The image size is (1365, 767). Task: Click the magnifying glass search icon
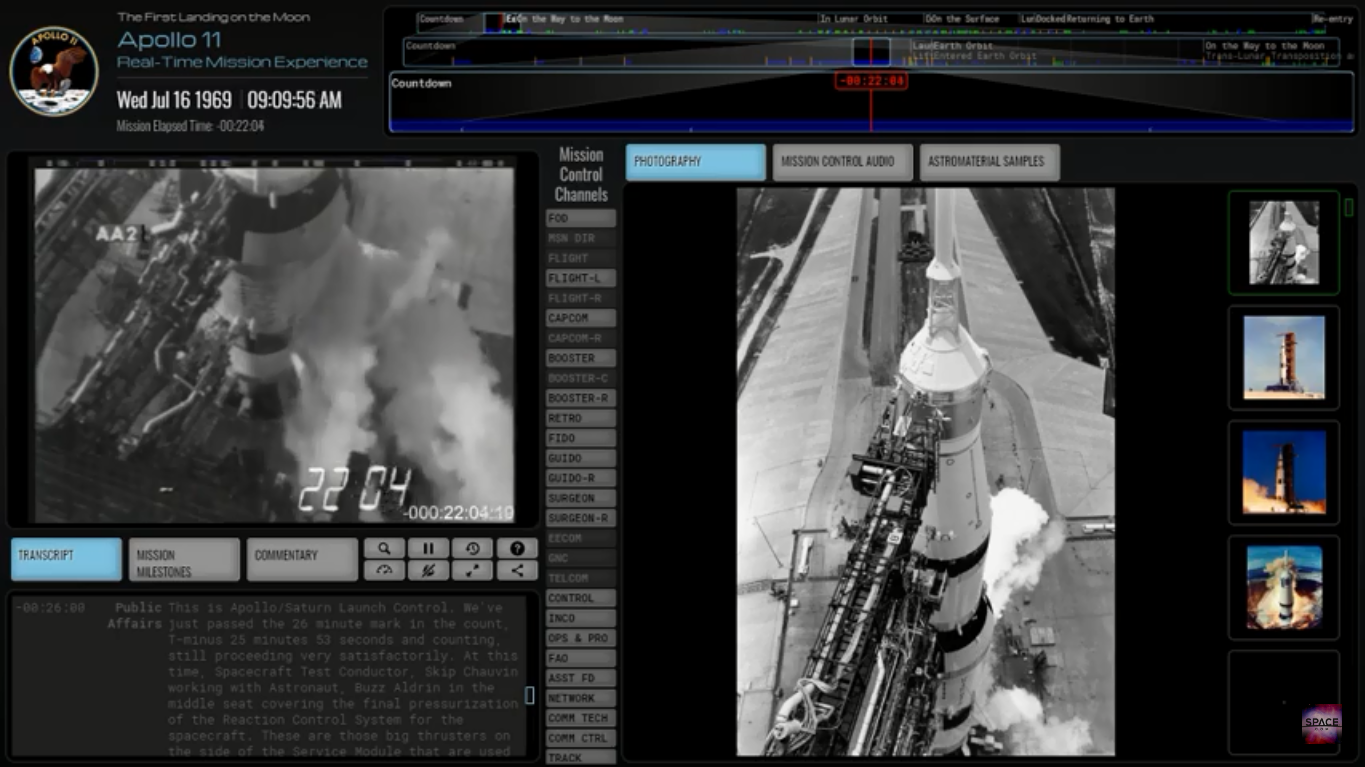(x=384, y=548)
